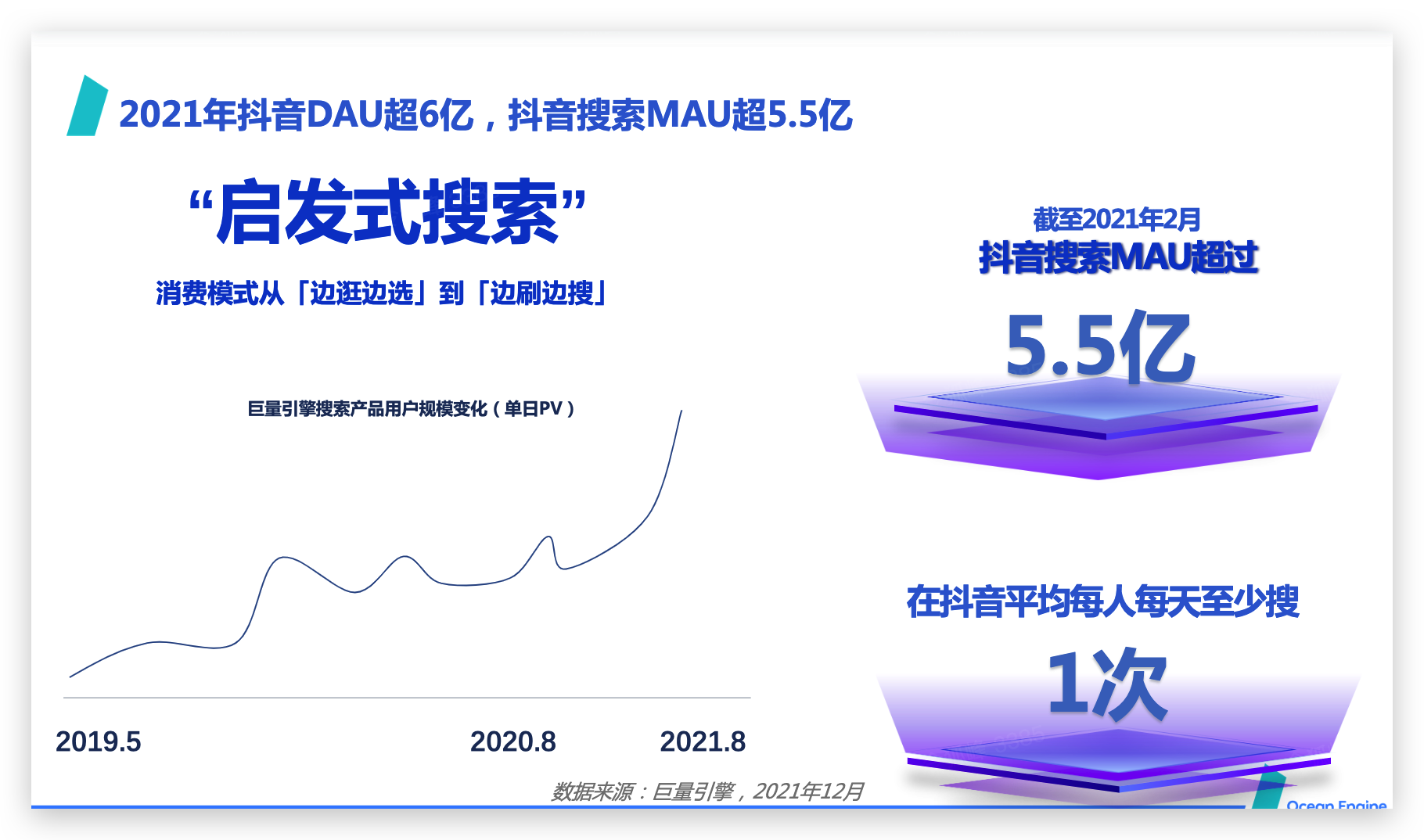Select the text 截至2021年2月
This screenshot has height=840, width=1424.
point(1117,219)
